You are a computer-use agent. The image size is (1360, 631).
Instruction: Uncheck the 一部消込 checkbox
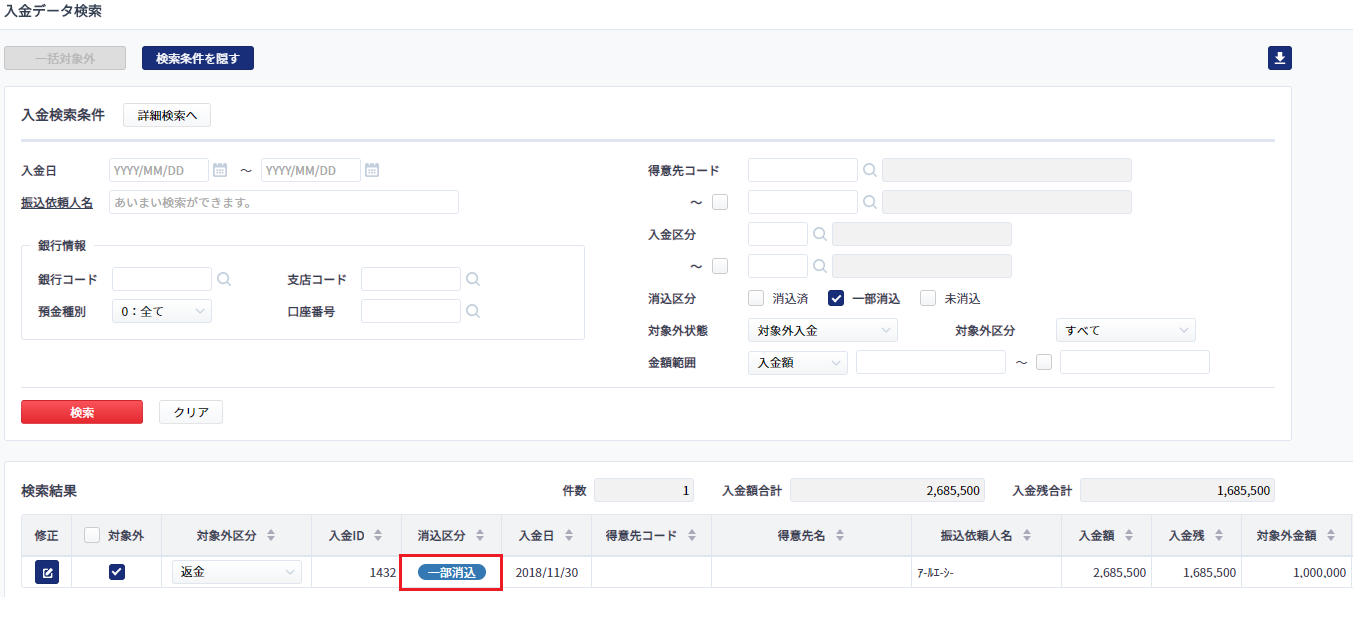click(x=837, y=298)
